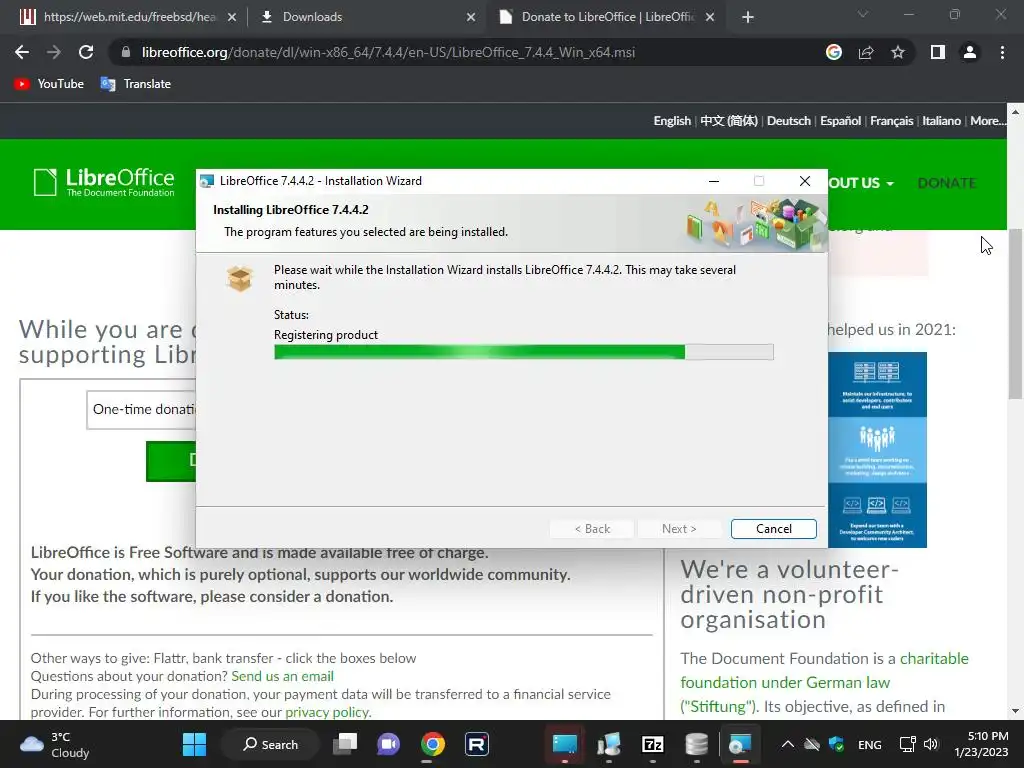Open Windows Security tray icon
Screen dimensions: 1024x768
(x=836, y=744)
